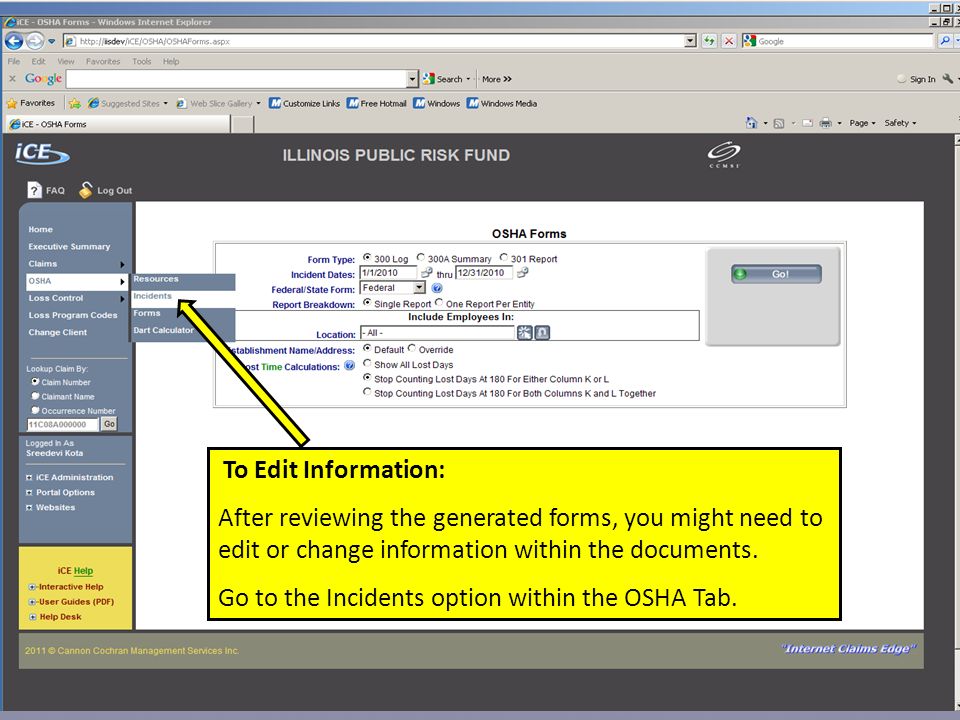Open the Federal/State Form dropdown
This screenshot has height=720, width=960.
(x=419, y=288)
